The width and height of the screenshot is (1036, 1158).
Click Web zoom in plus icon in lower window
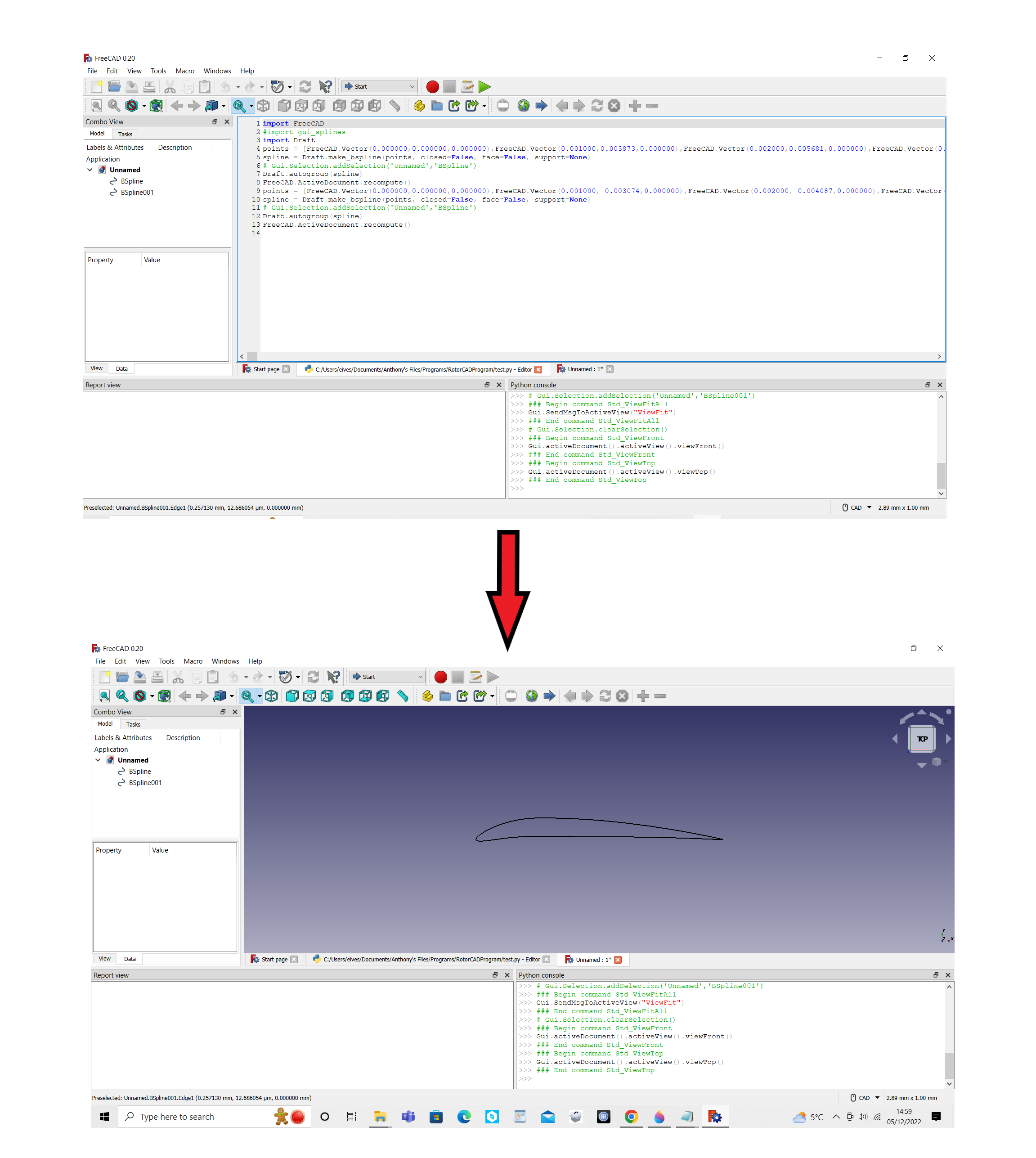click(x=643, y=696)
